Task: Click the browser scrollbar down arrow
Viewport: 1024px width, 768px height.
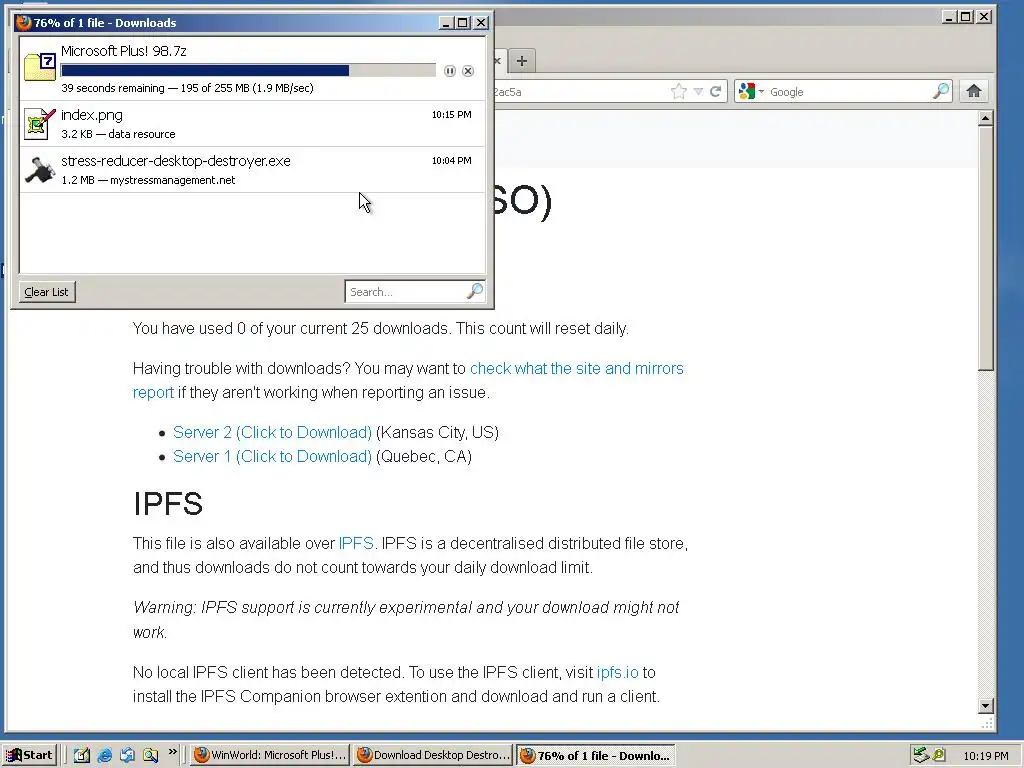Action: (985, 705)
